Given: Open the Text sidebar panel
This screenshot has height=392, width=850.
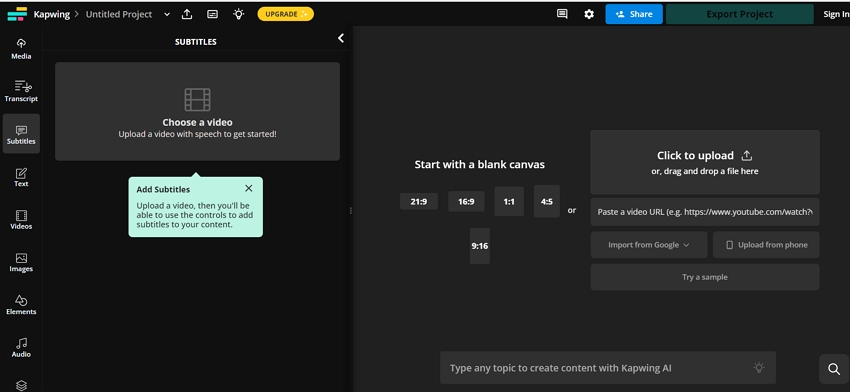Looking at the screenshot, I should 21,177.
